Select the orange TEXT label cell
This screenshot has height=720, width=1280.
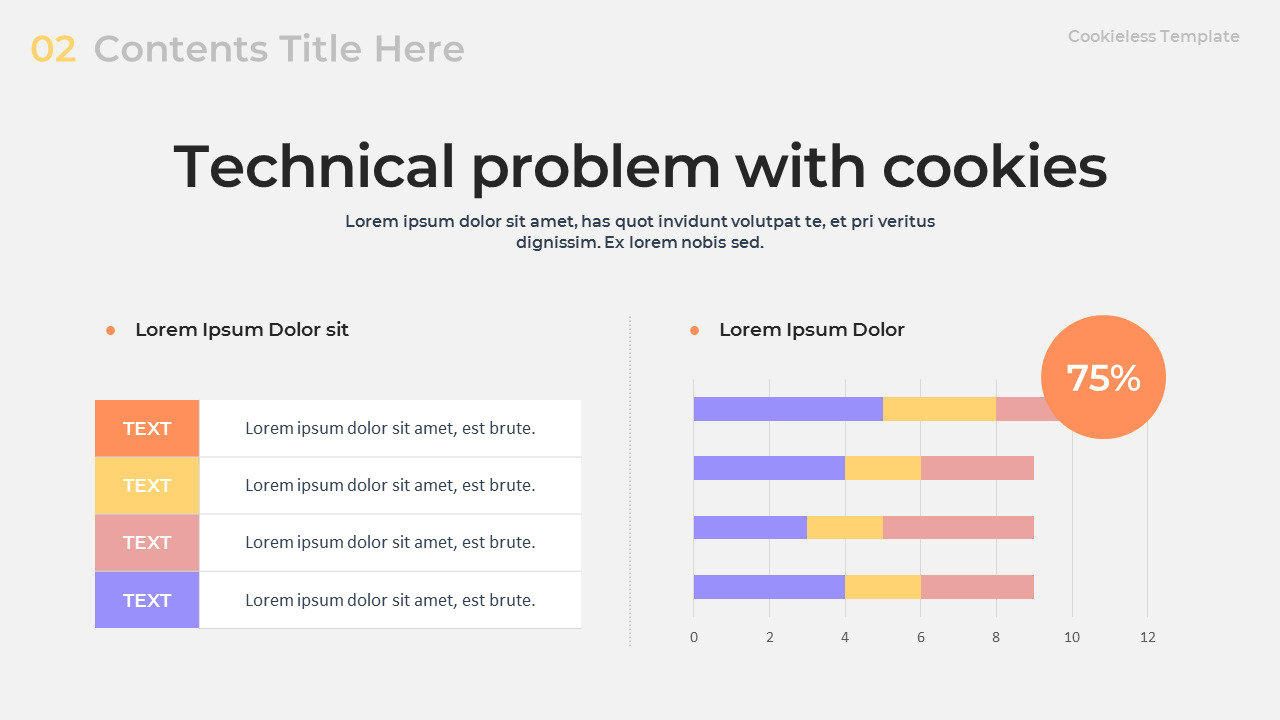[x=147, y=428]
